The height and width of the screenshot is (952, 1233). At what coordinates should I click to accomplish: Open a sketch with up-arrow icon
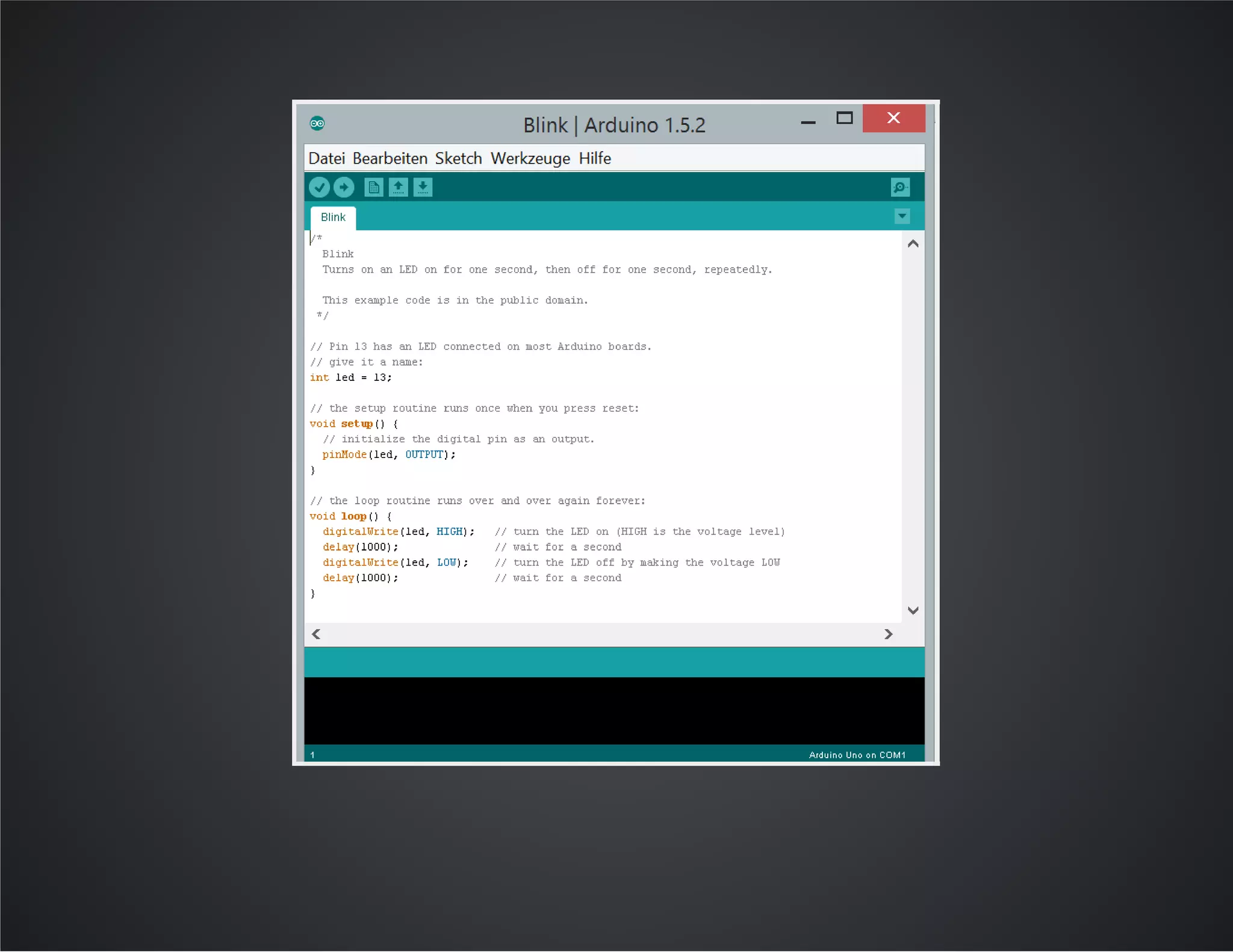click(x=398, y=187)
